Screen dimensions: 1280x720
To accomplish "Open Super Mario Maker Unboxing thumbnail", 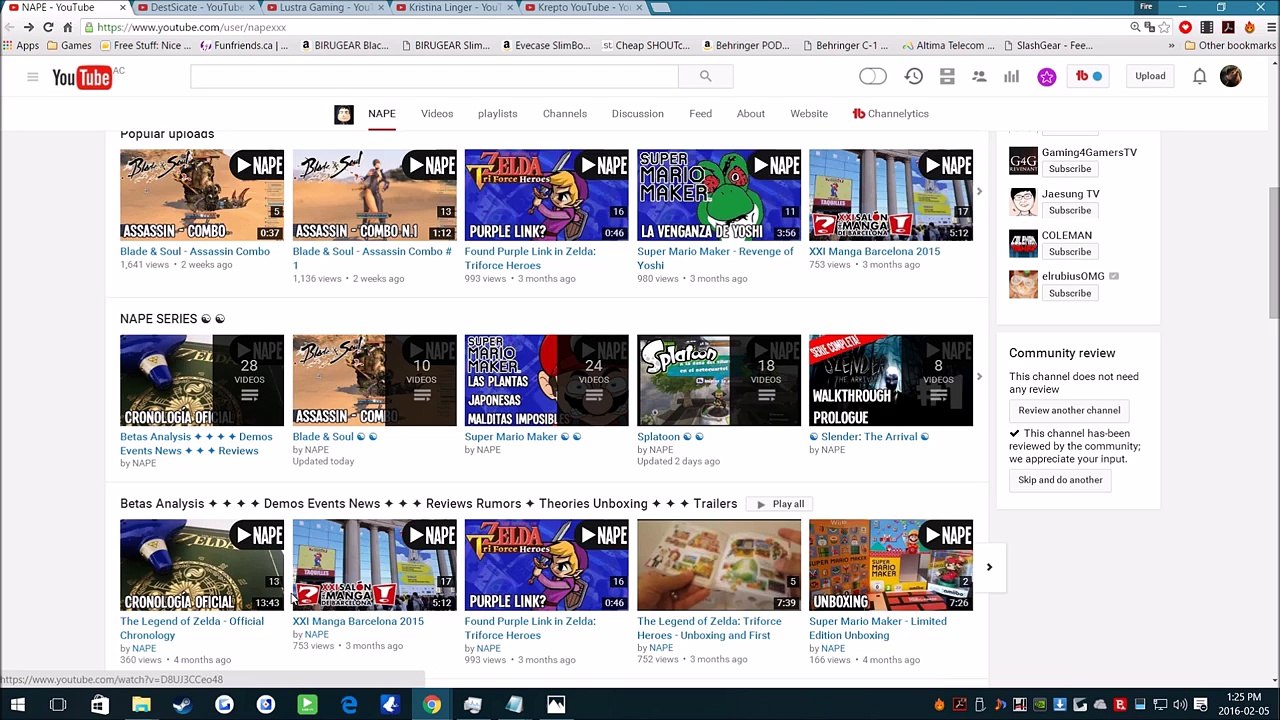I will (x=891, y=565).
